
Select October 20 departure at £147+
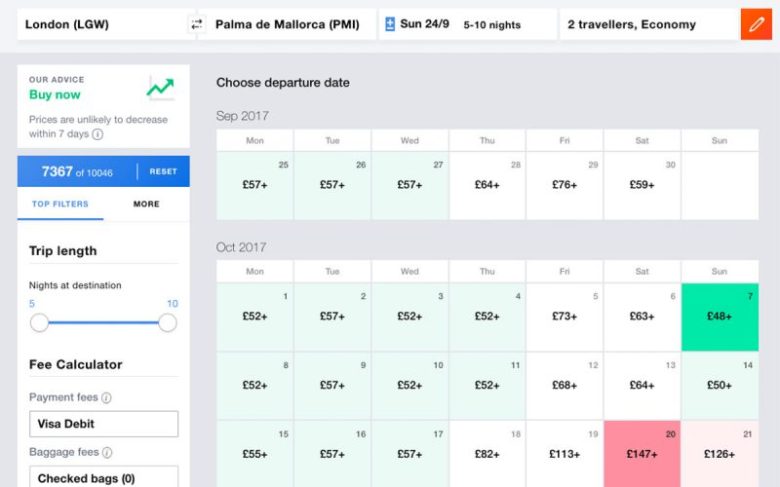pos(642,454)
